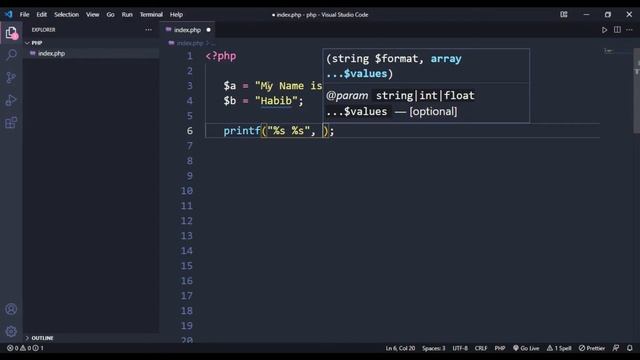Viewport: 640px width, 360px height.
Task: Open the Accounts menu icon
Action: [x=11, y=309]
